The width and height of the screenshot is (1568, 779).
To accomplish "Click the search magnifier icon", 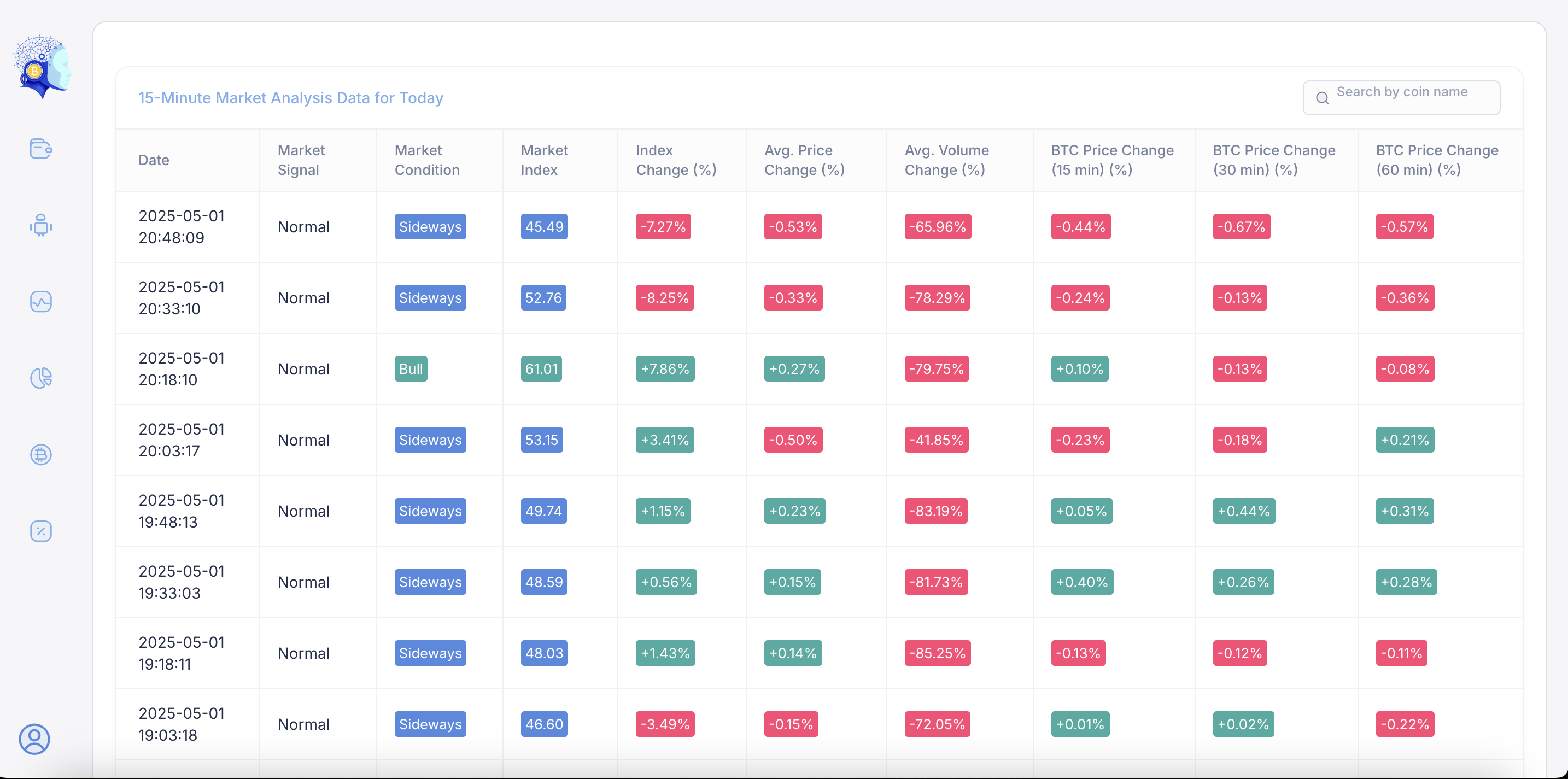I will point(1322,98).
